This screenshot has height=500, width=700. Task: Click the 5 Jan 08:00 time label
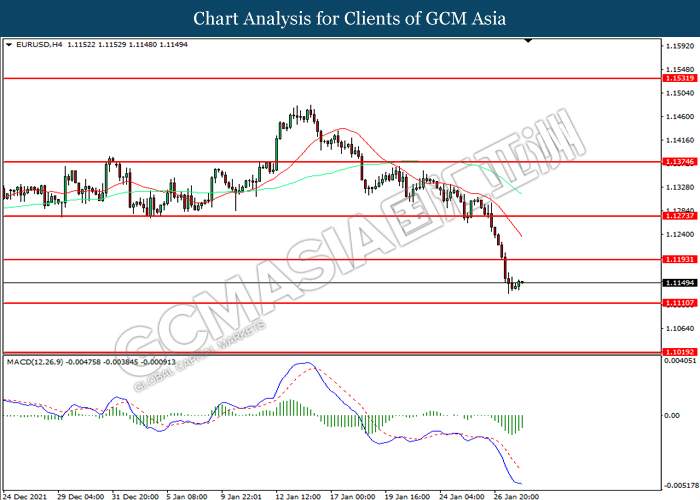[x=187, y=496]
